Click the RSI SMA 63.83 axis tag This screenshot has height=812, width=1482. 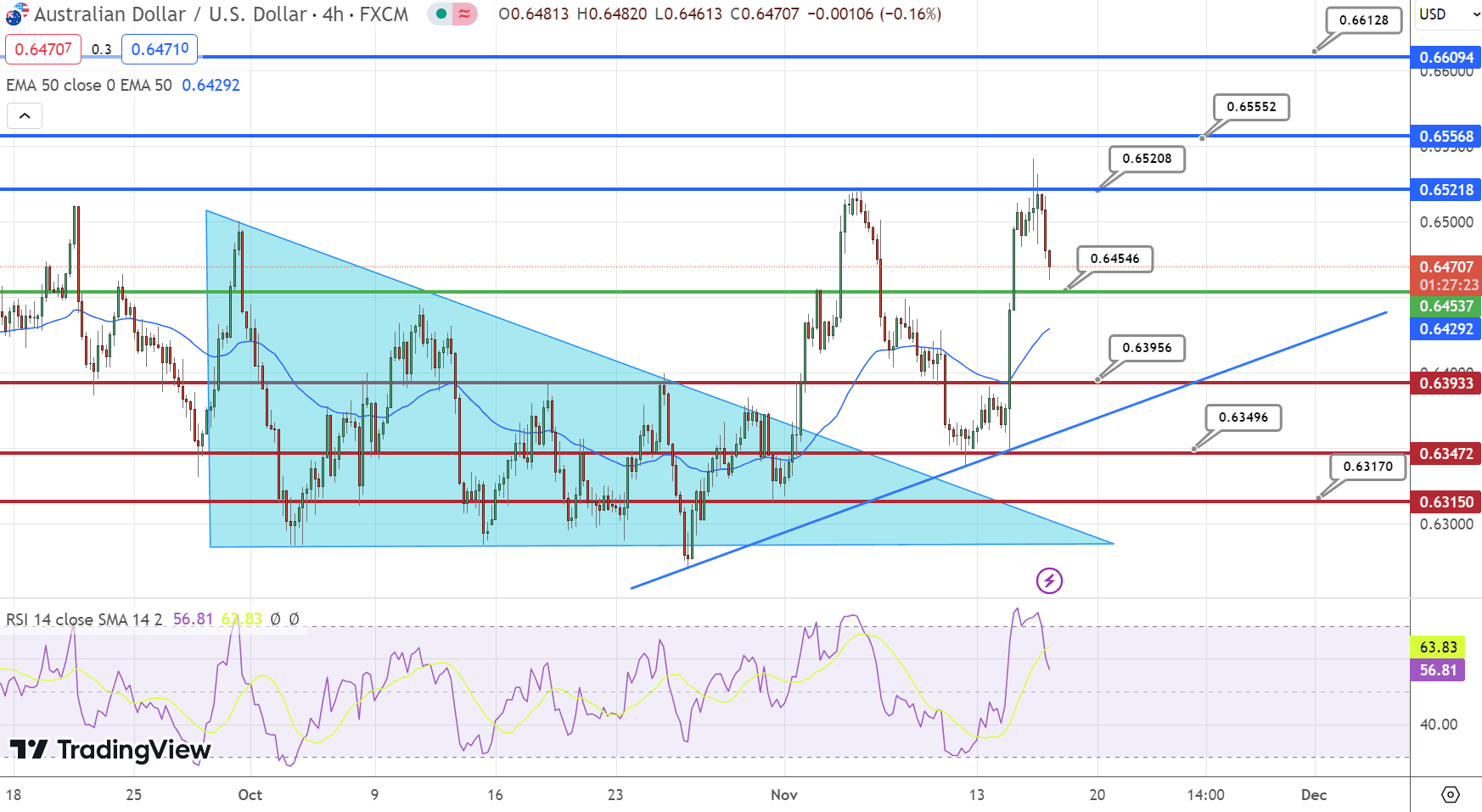[x=1437, y=647]
